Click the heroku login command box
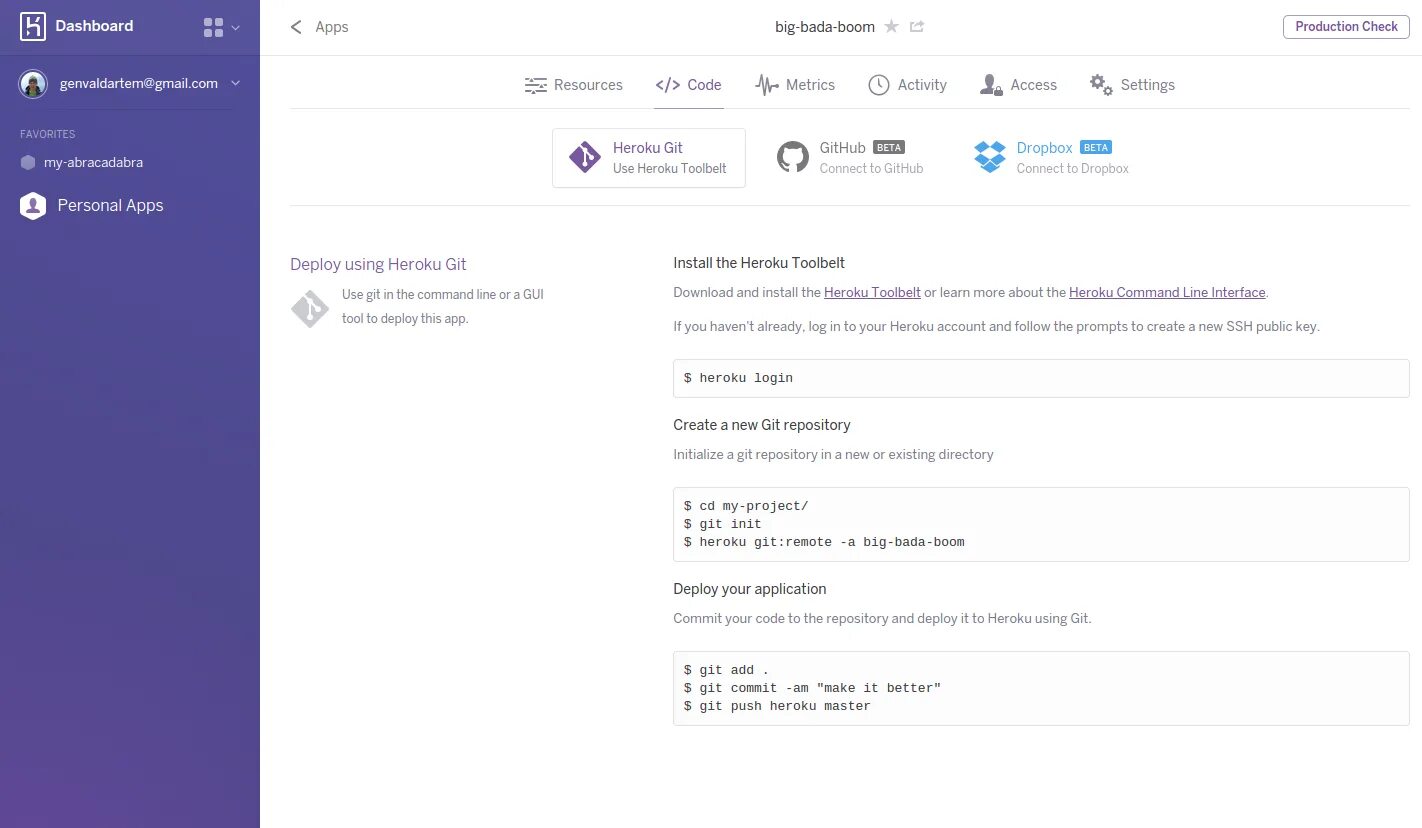1422x828 pixels. coord(1041,378)
